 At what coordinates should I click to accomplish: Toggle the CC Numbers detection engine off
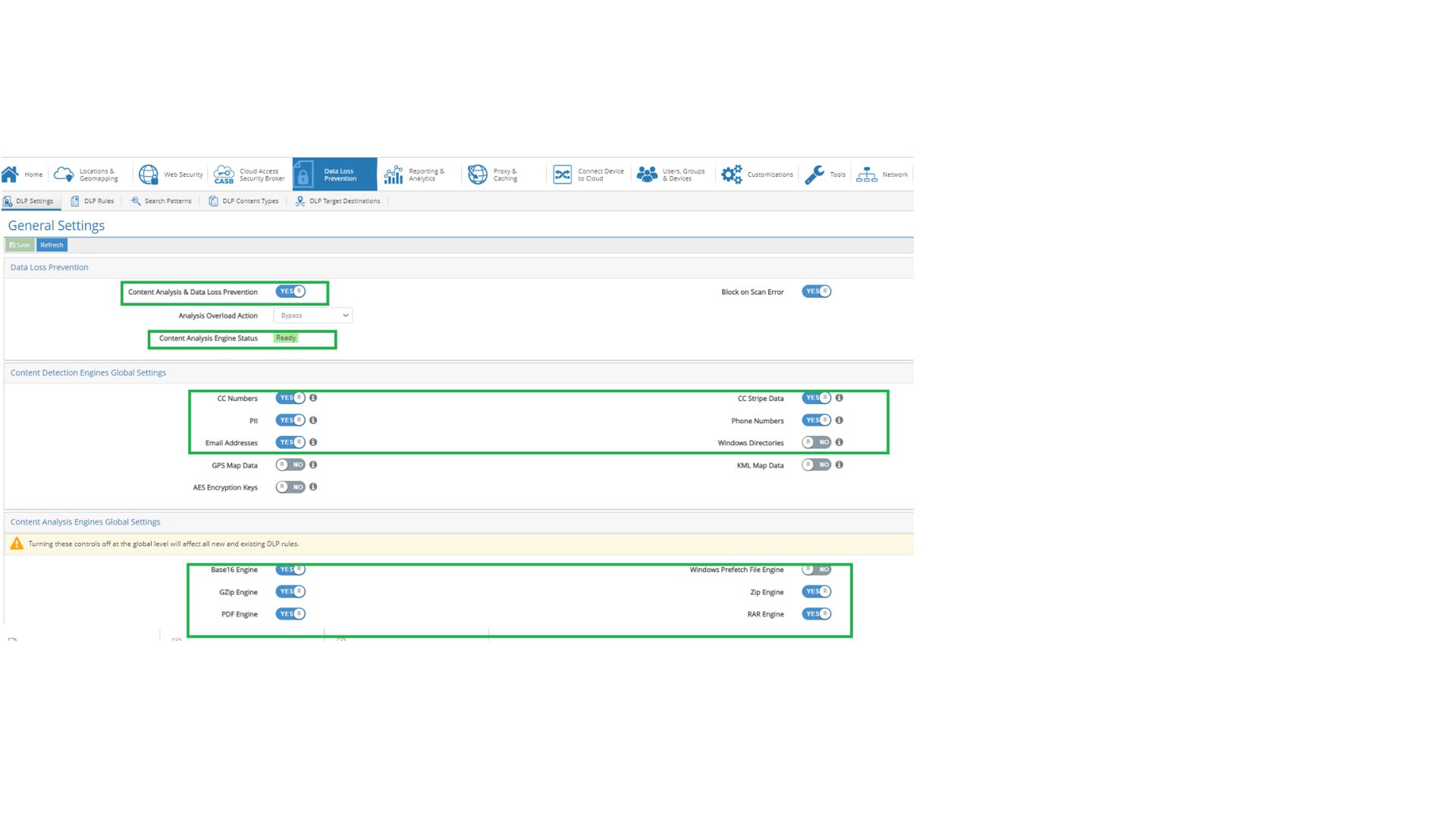tap(291, 397)
